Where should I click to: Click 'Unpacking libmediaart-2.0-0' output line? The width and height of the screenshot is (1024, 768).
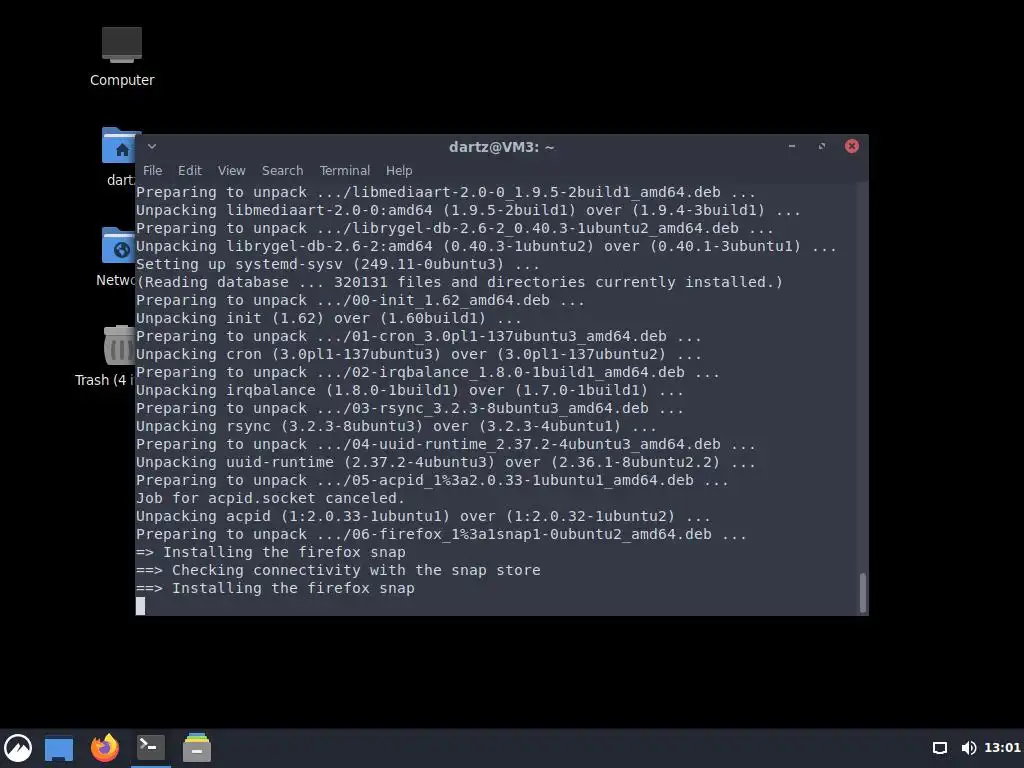coord(468,210)
